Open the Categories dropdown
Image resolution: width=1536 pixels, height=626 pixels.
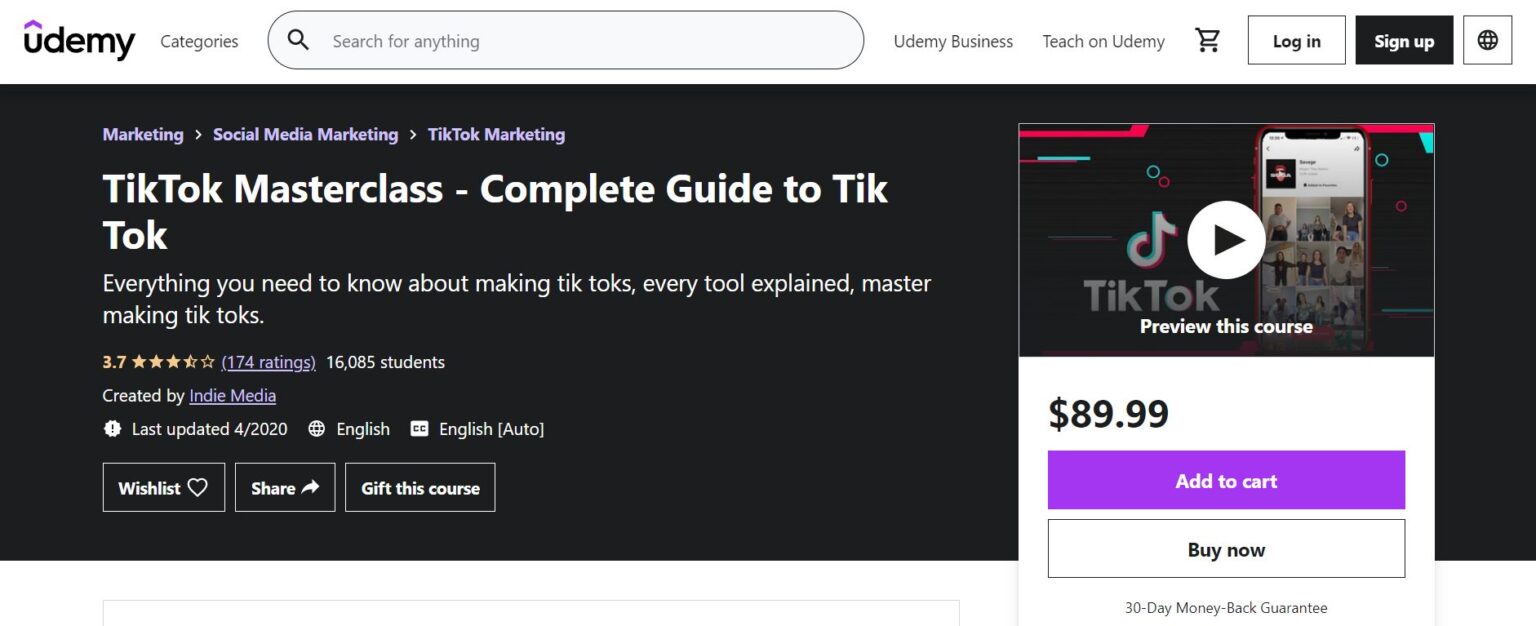198,41
